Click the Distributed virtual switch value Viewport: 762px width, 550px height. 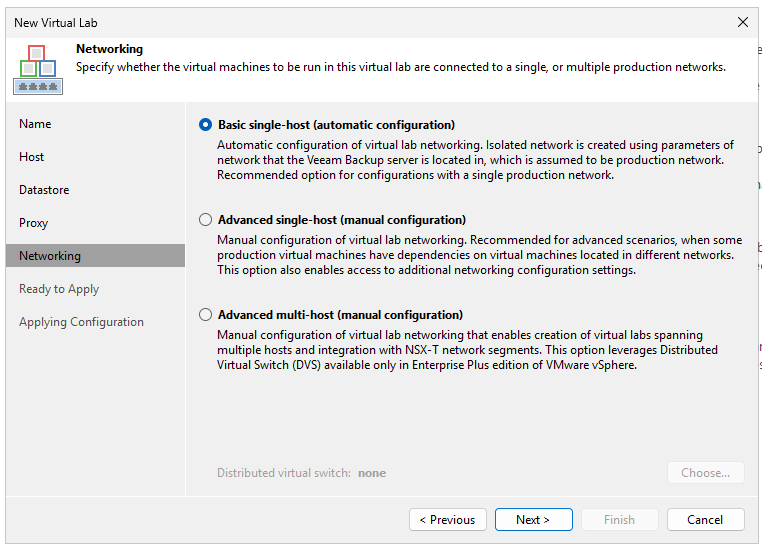[372, 473]
